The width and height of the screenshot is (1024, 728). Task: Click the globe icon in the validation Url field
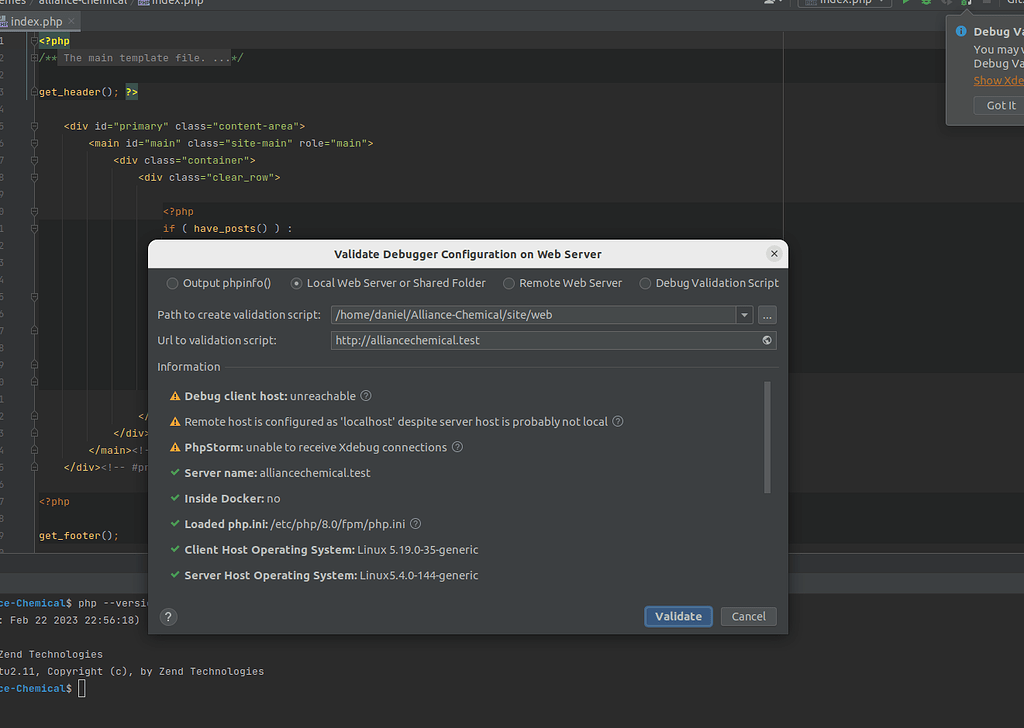766,340
